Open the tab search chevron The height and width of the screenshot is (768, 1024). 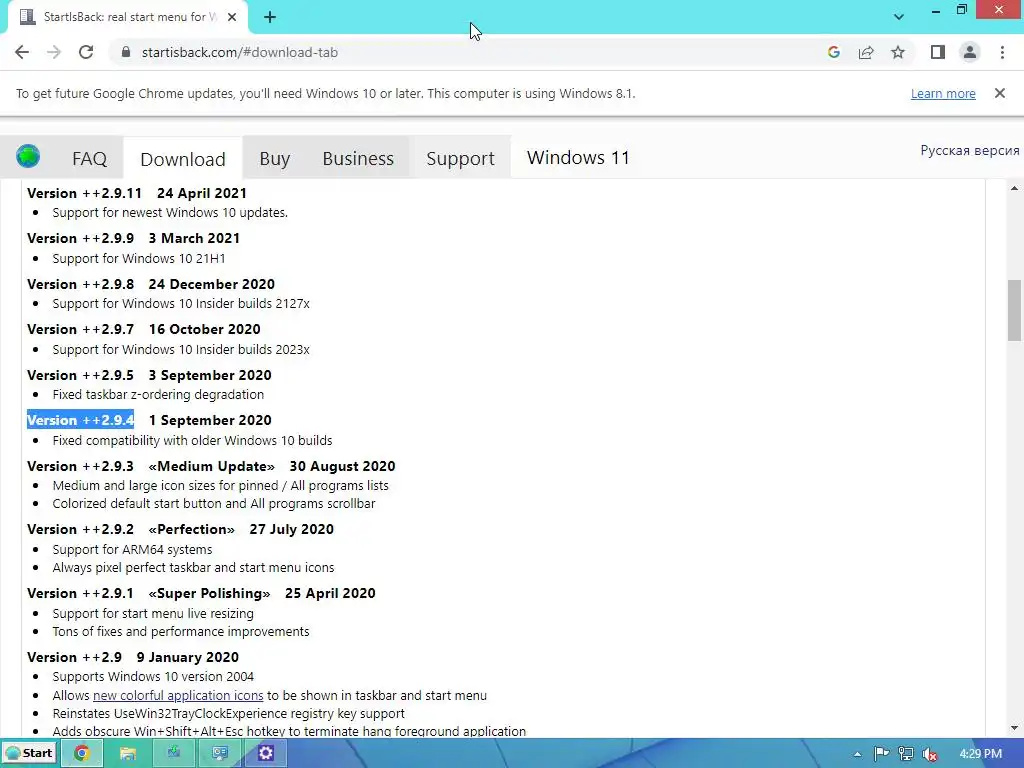[899, 17]
